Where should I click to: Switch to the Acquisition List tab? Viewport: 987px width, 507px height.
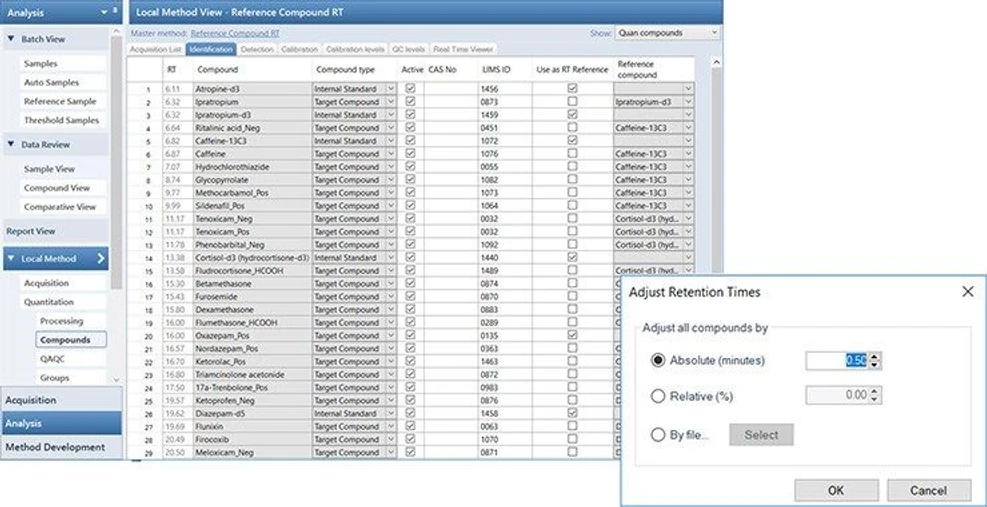156,48
